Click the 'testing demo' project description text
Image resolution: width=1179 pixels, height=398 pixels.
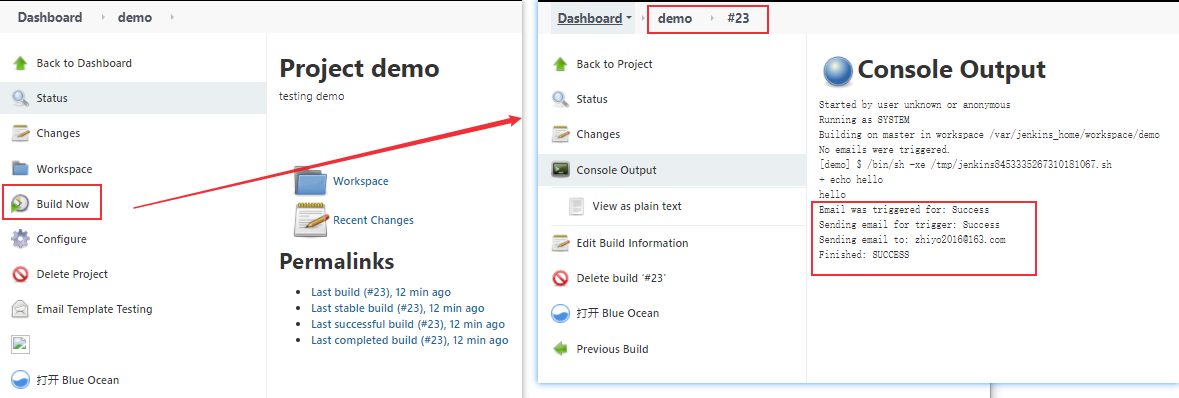pyautogui.click(x=312, y=96)
